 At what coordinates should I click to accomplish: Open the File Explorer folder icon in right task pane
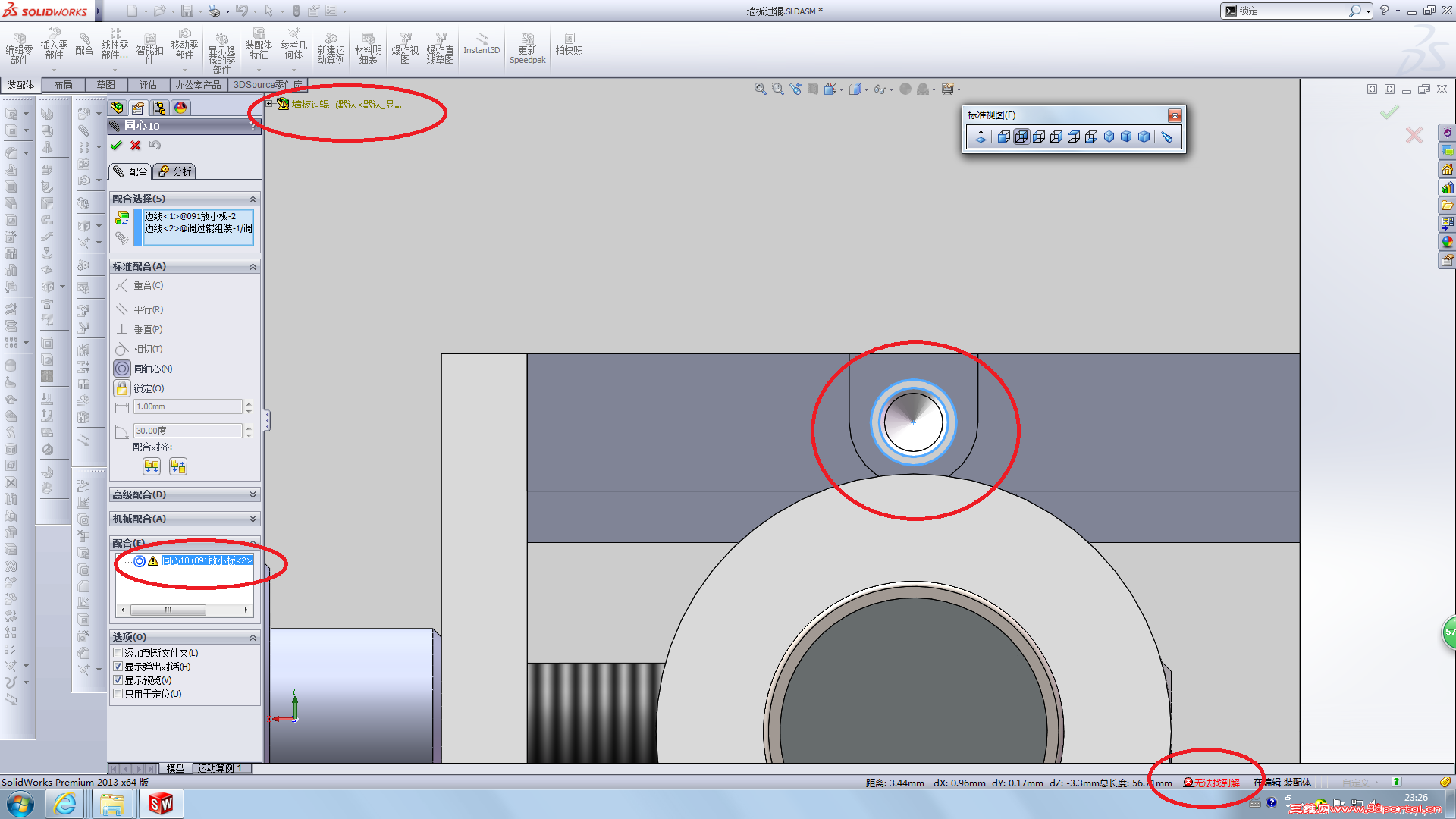(1448, 206)
